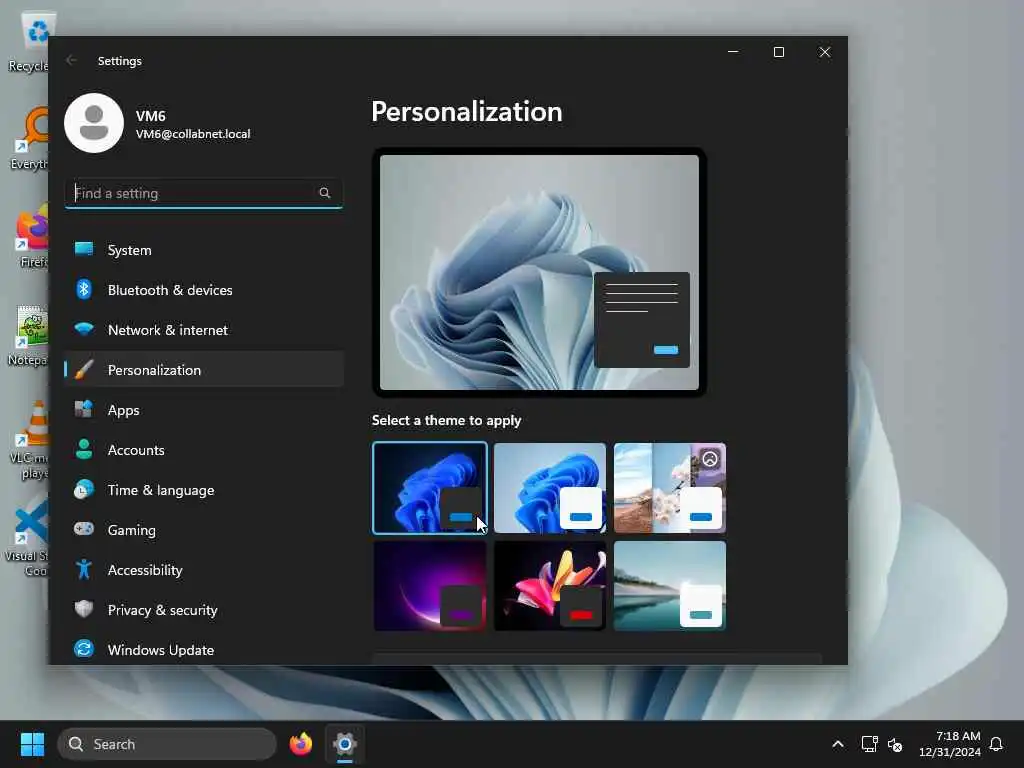The image size is (1024, 768).
Task: Click the search magnifier in Find a setting
Action: tap(325, 193)
